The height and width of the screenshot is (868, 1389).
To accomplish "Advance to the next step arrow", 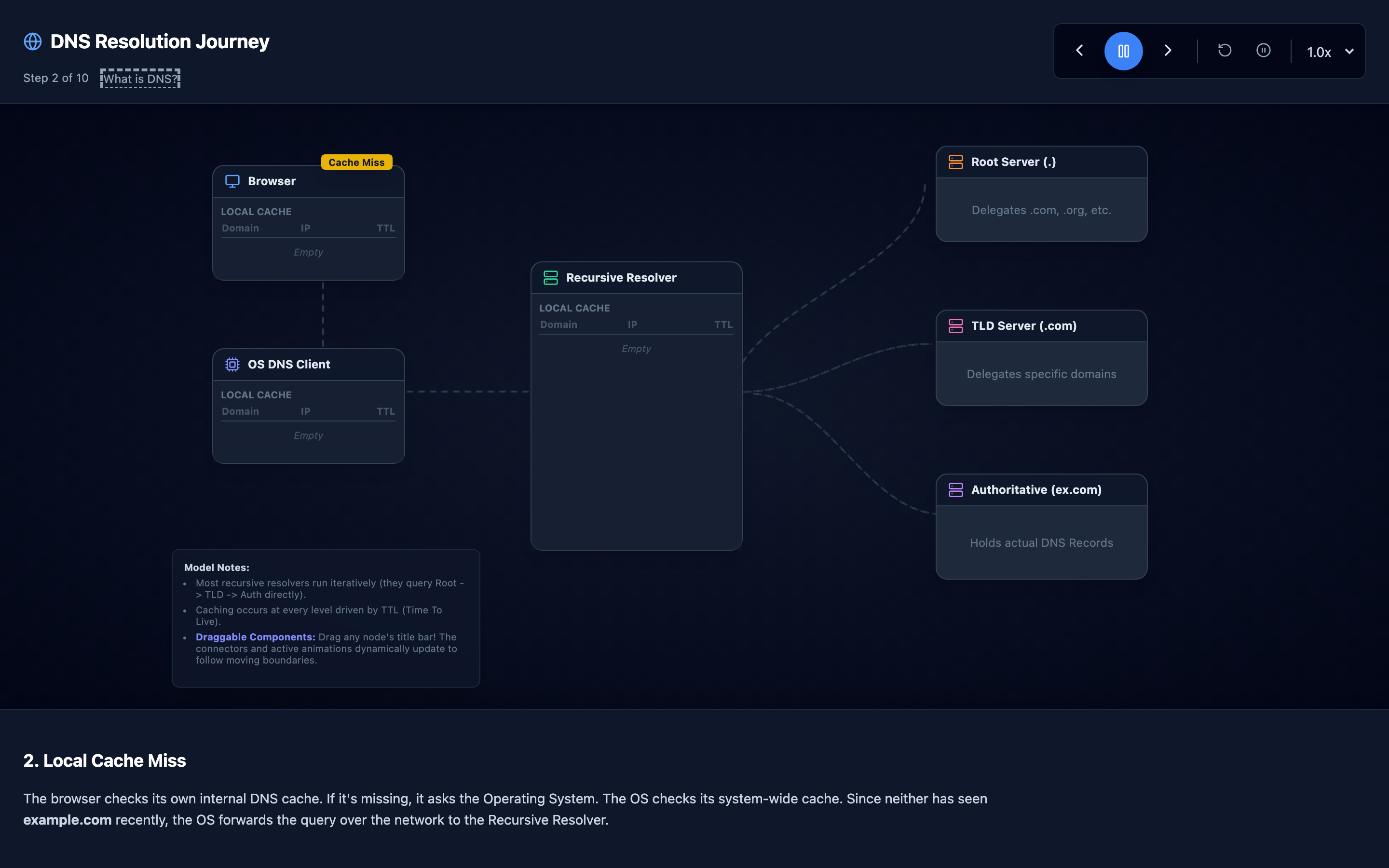I will (x=1168, y=51).
